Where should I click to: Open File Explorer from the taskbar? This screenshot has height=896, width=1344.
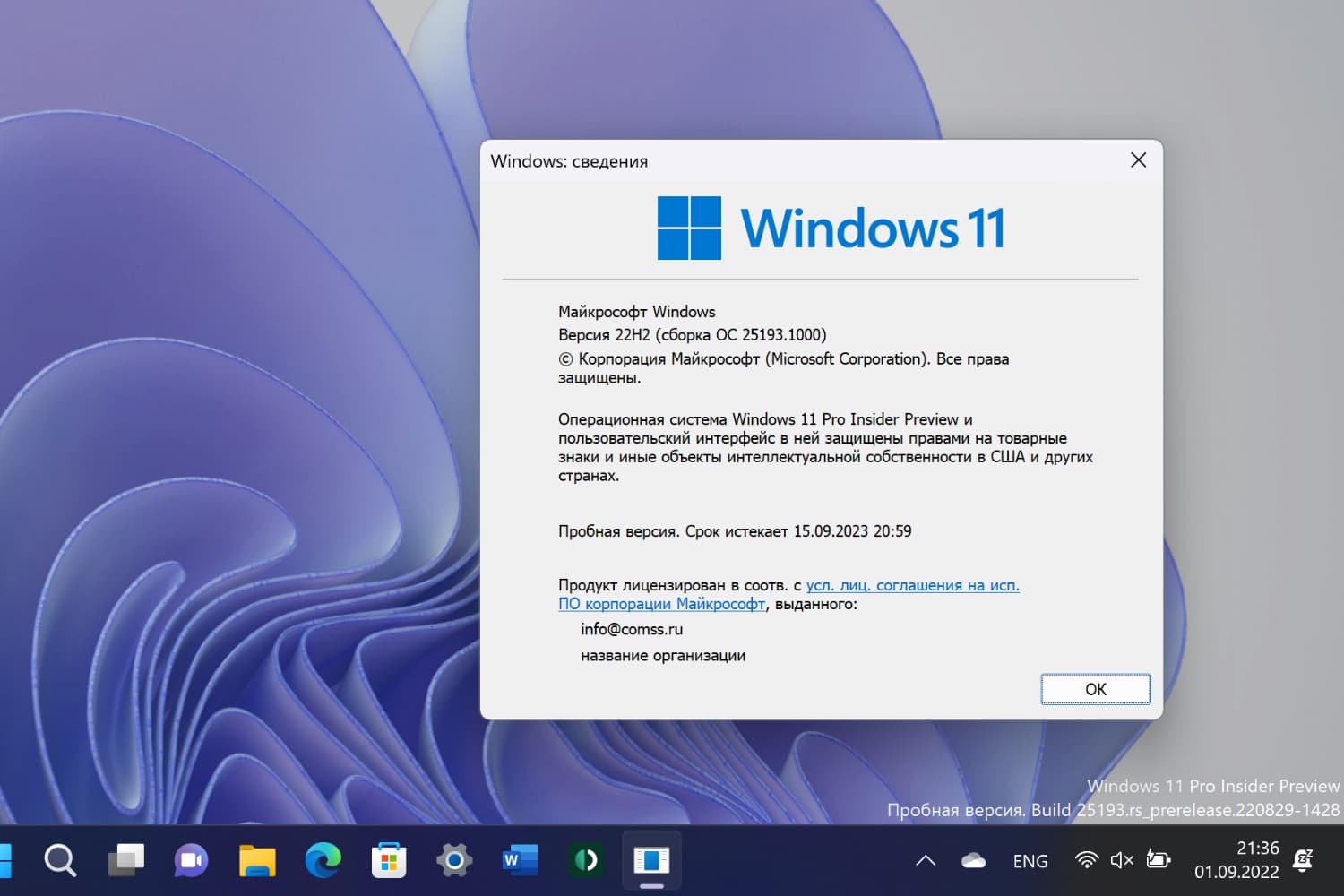257,861
